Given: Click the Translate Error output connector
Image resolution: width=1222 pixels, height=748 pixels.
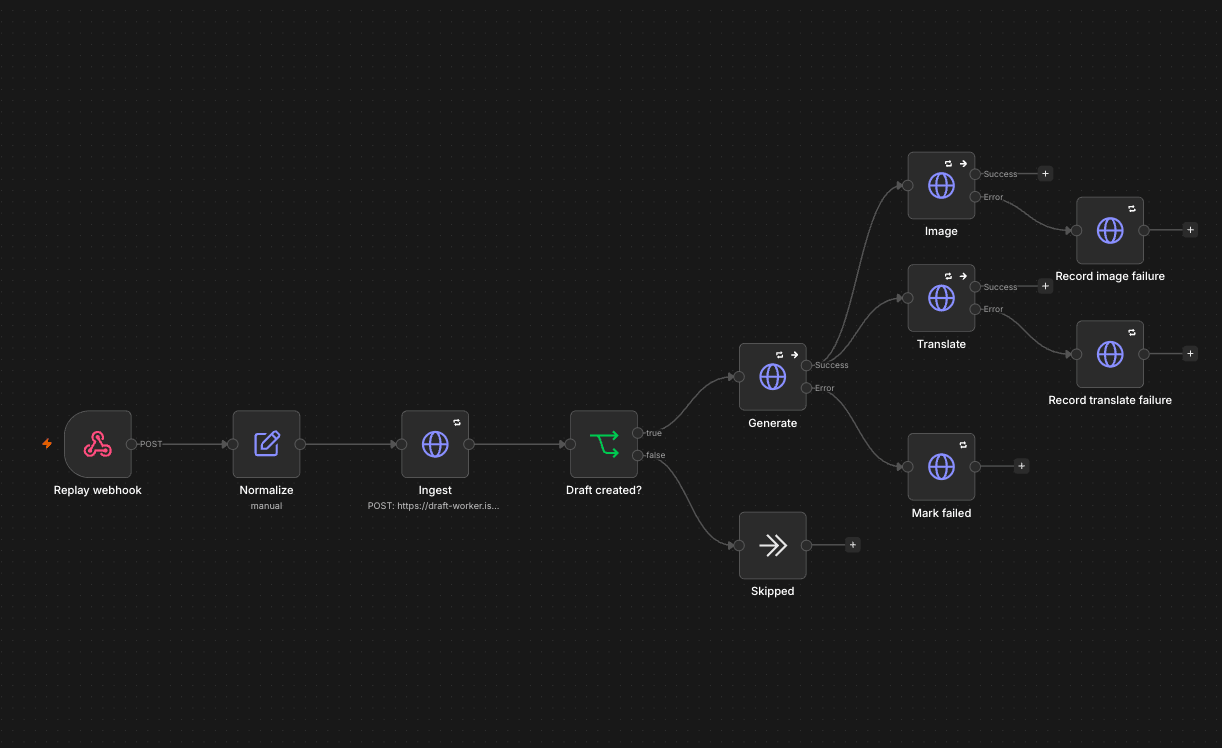Looking at the screenshot, I should point(975,309).
